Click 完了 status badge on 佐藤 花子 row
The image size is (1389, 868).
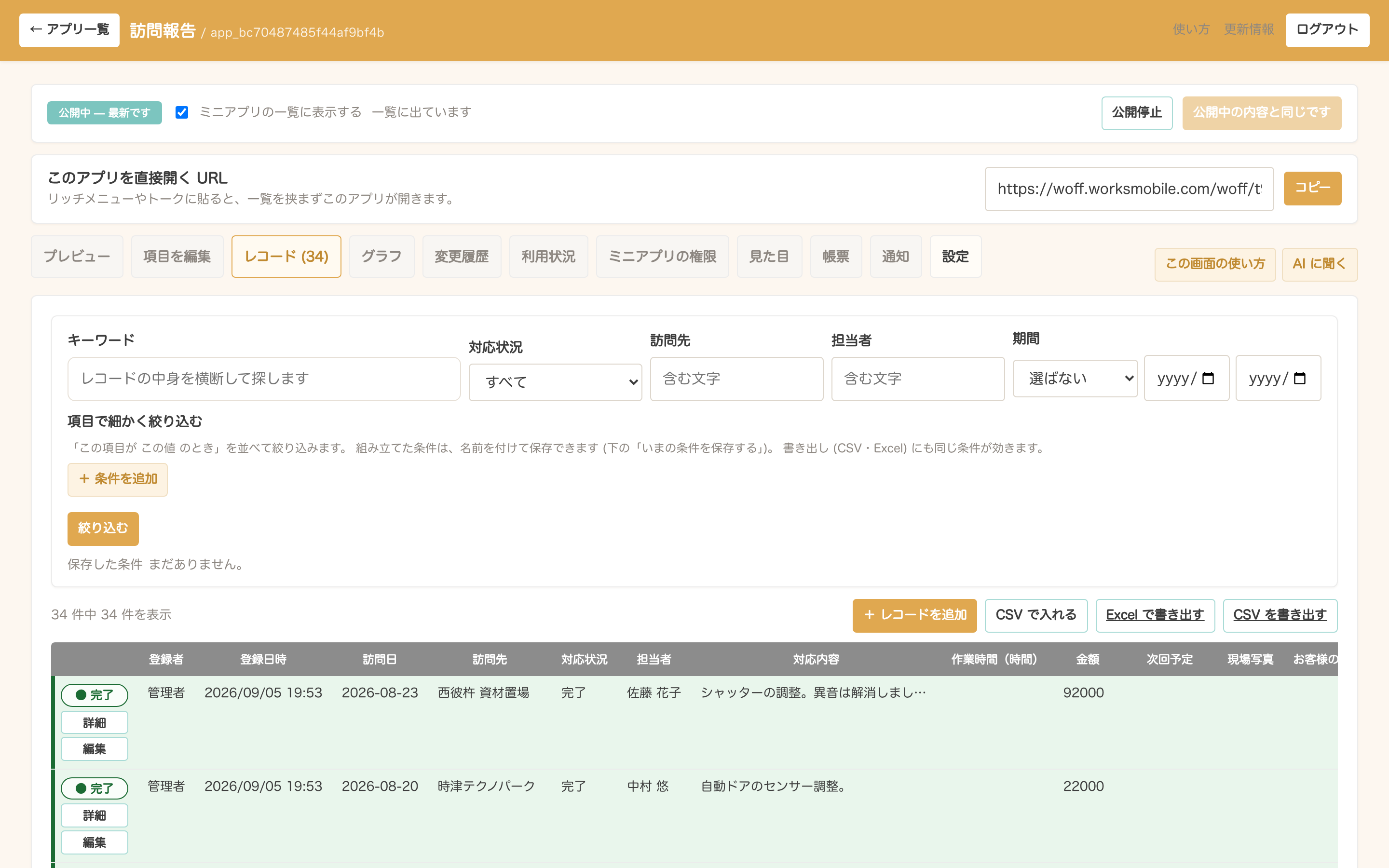point(95,695)
